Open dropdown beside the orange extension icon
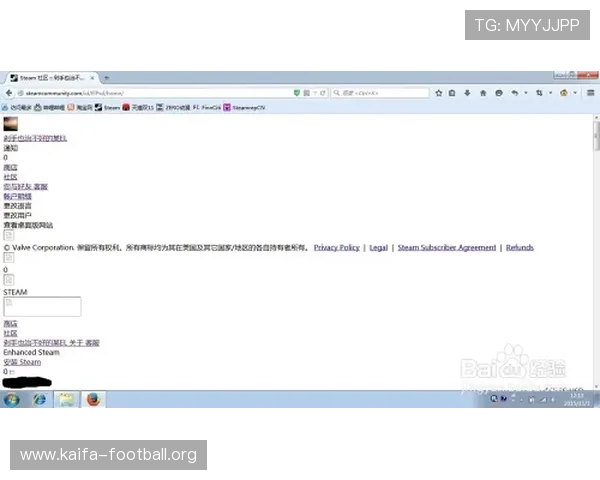The image size is (600, 480). (x=575, y=93)
